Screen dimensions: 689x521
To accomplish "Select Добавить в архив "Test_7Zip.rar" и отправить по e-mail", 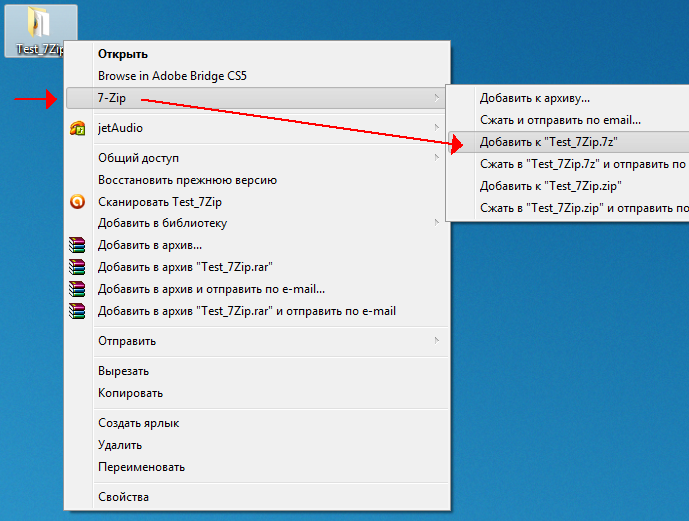I will [257, 311].
